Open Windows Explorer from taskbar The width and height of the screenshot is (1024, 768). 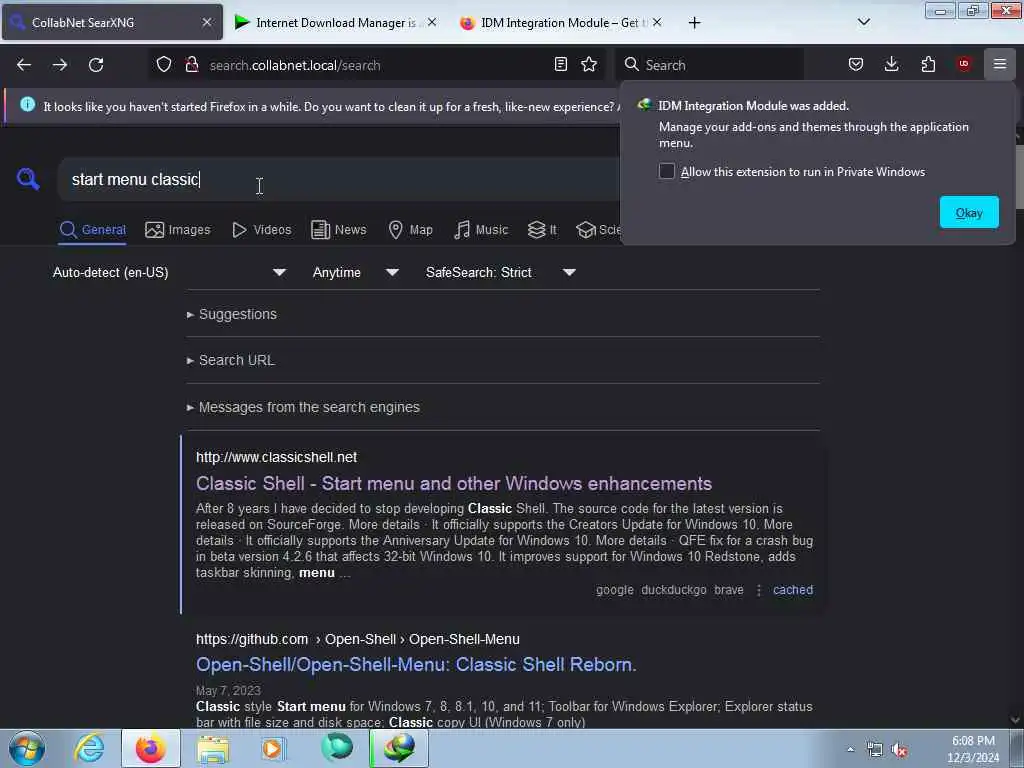tap(213, 749)
